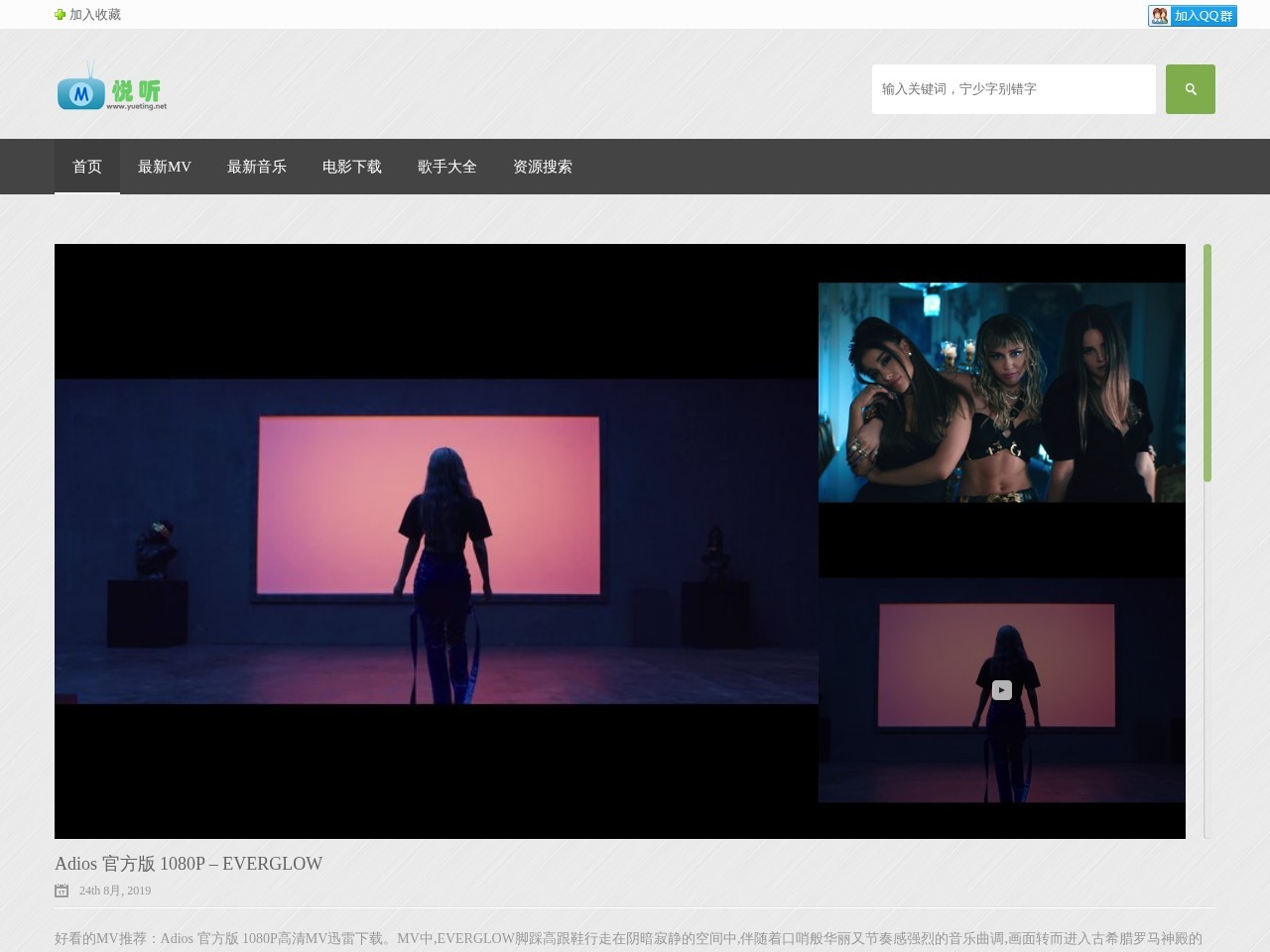
Task: Open the 悦听 site logo
Action: pos(112,86)
